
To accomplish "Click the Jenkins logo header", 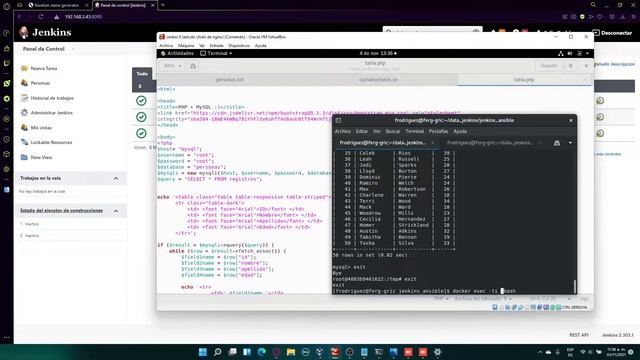I will [x=45, y=32].
